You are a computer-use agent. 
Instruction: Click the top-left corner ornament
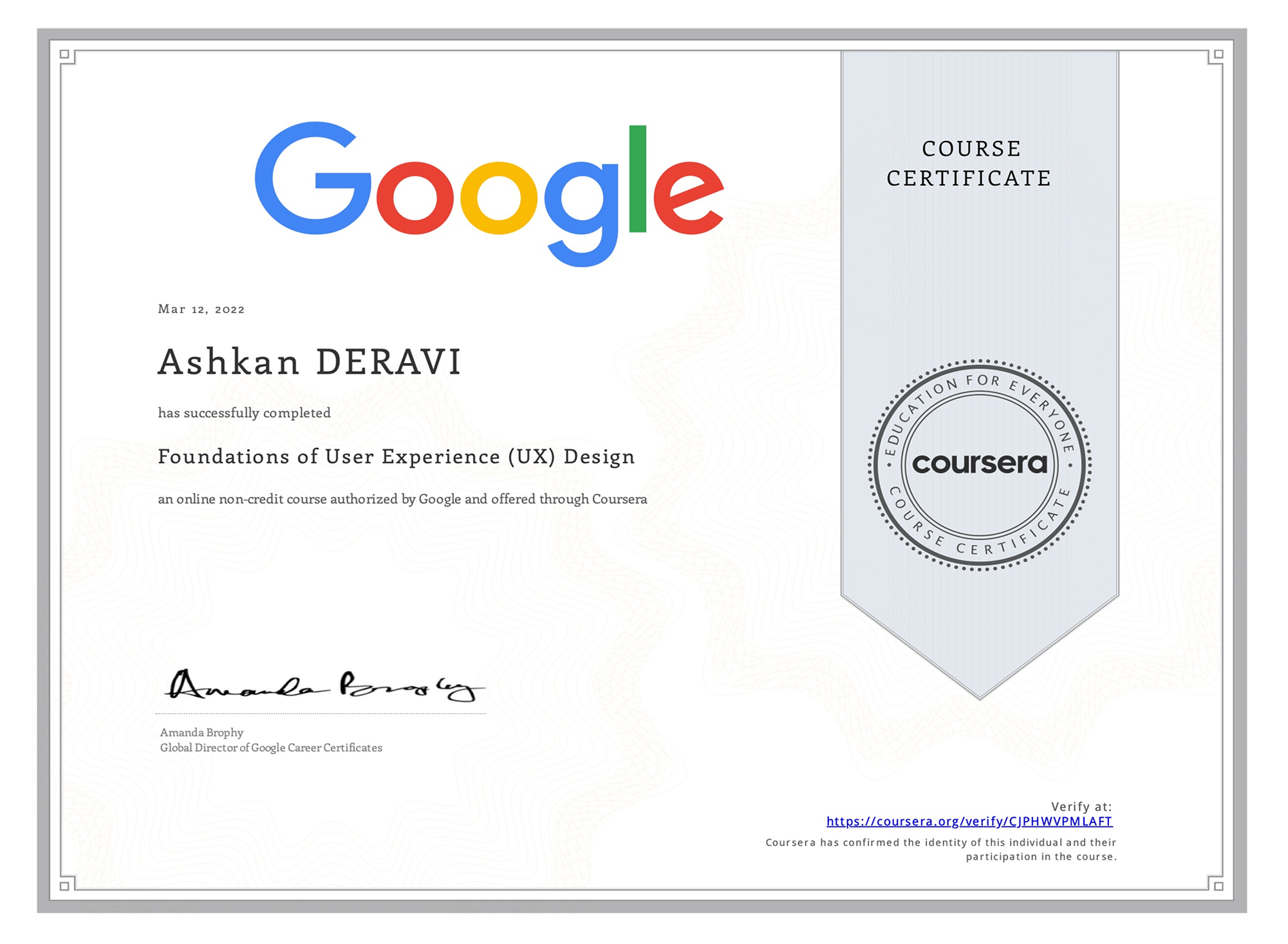tap(65, 55)
